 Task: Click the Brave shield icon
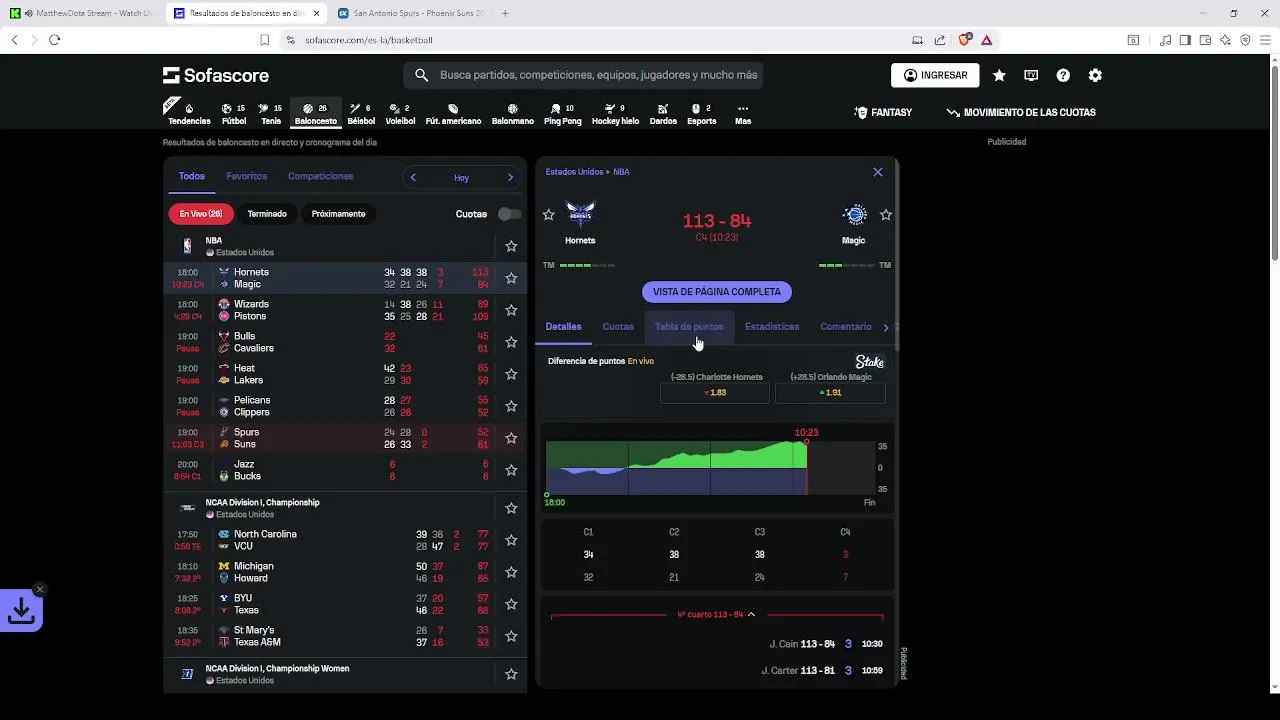(x=964, y=40)
